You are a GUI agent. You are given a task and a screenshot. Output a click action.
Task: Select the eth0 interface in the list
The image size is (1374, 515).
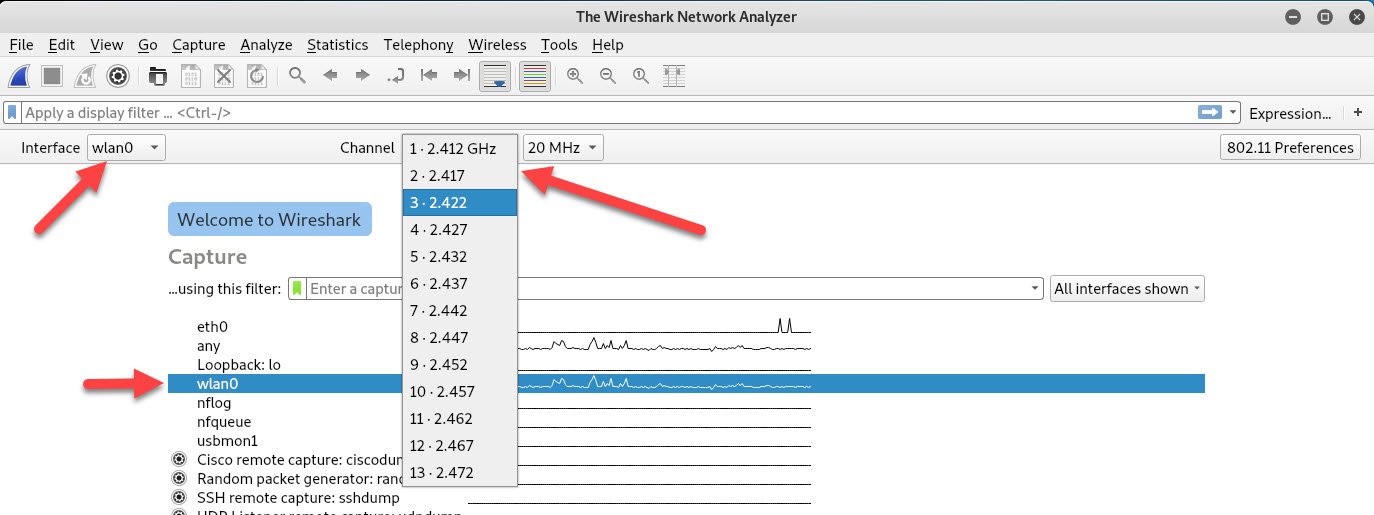tap(212, 327)
